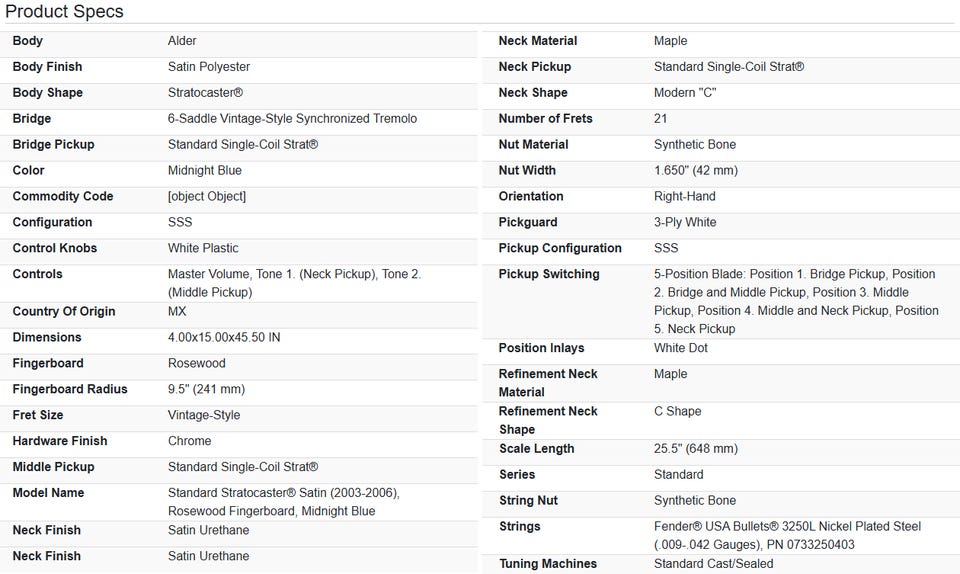Click the Right-Hand orientation value
960x574 pixels.
pos(685,197)
